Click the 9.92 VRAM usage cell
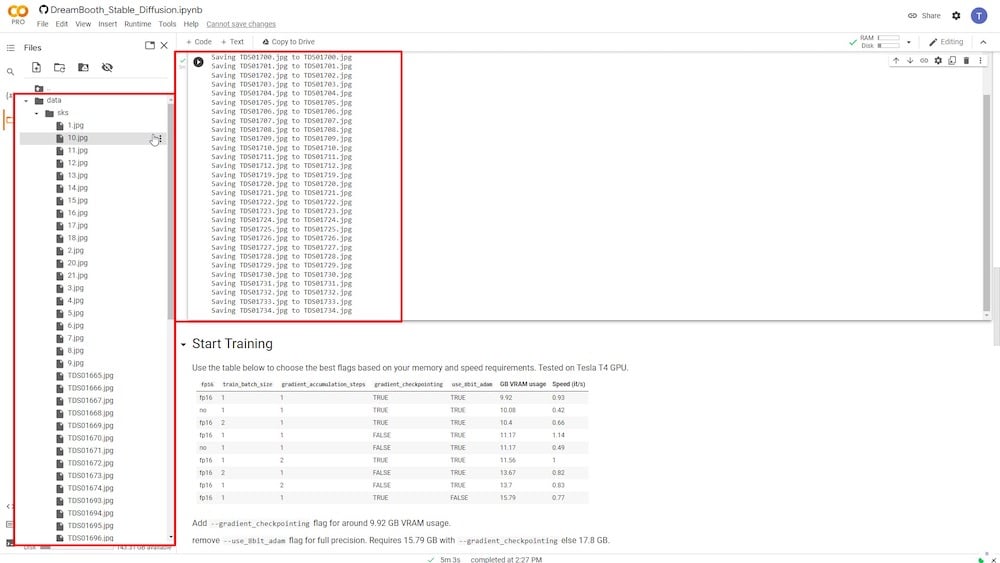Screen dimensions: 1000x563 (x=506, y=398)
